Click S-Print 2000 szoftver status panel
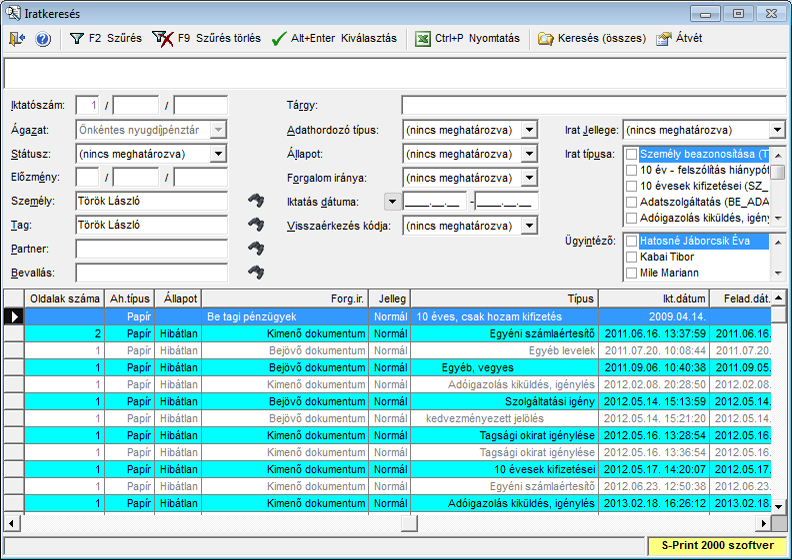 717,545
